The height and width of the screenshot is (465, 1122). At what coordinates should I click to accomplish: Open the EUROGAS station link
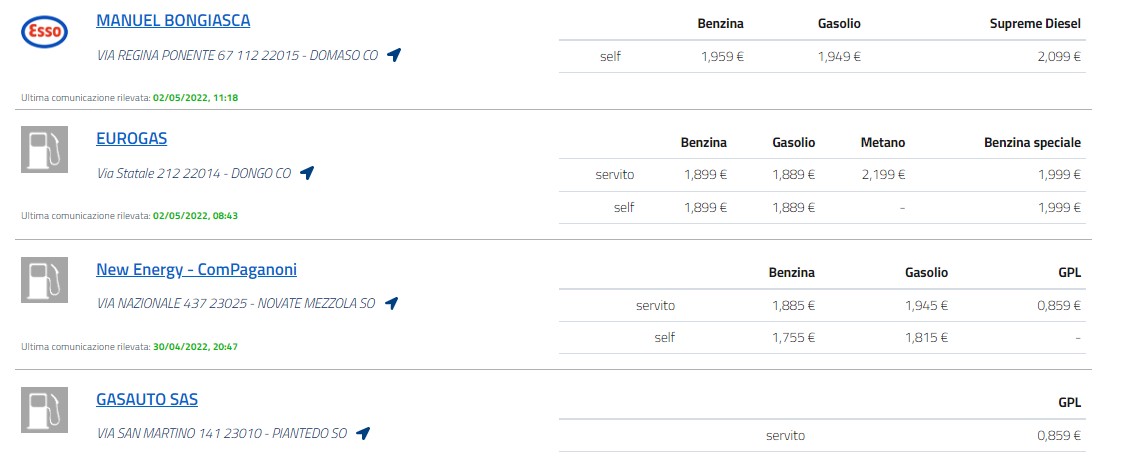click(132, 139)
